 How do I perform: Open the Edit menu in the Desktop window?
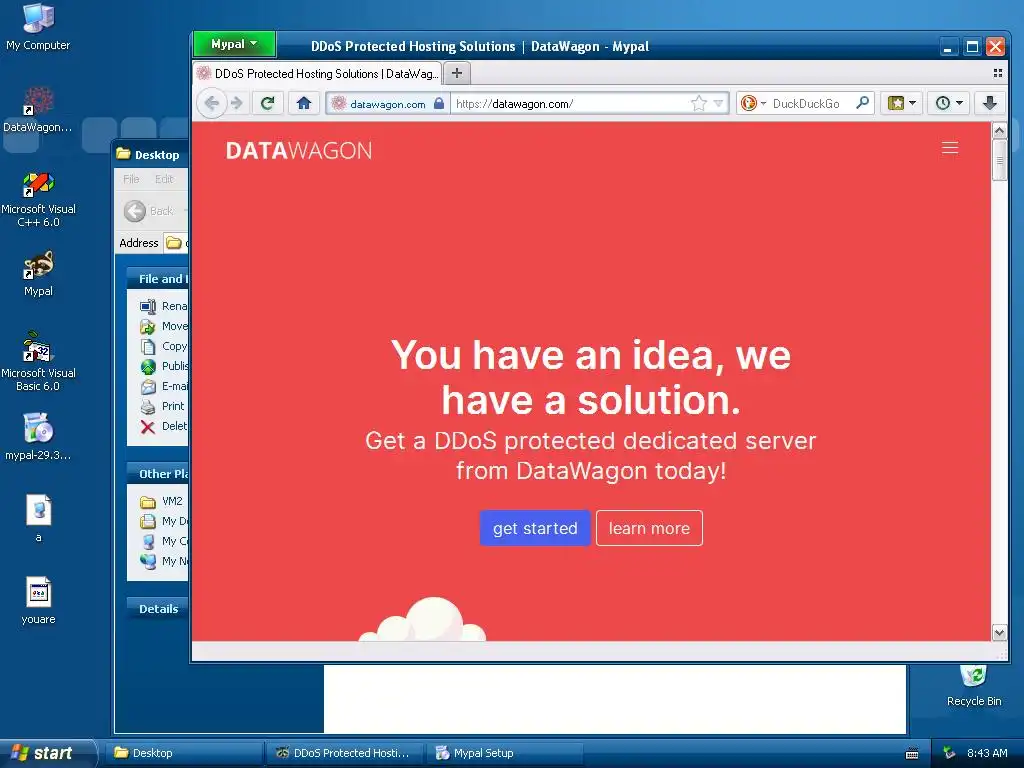(164, 179)
